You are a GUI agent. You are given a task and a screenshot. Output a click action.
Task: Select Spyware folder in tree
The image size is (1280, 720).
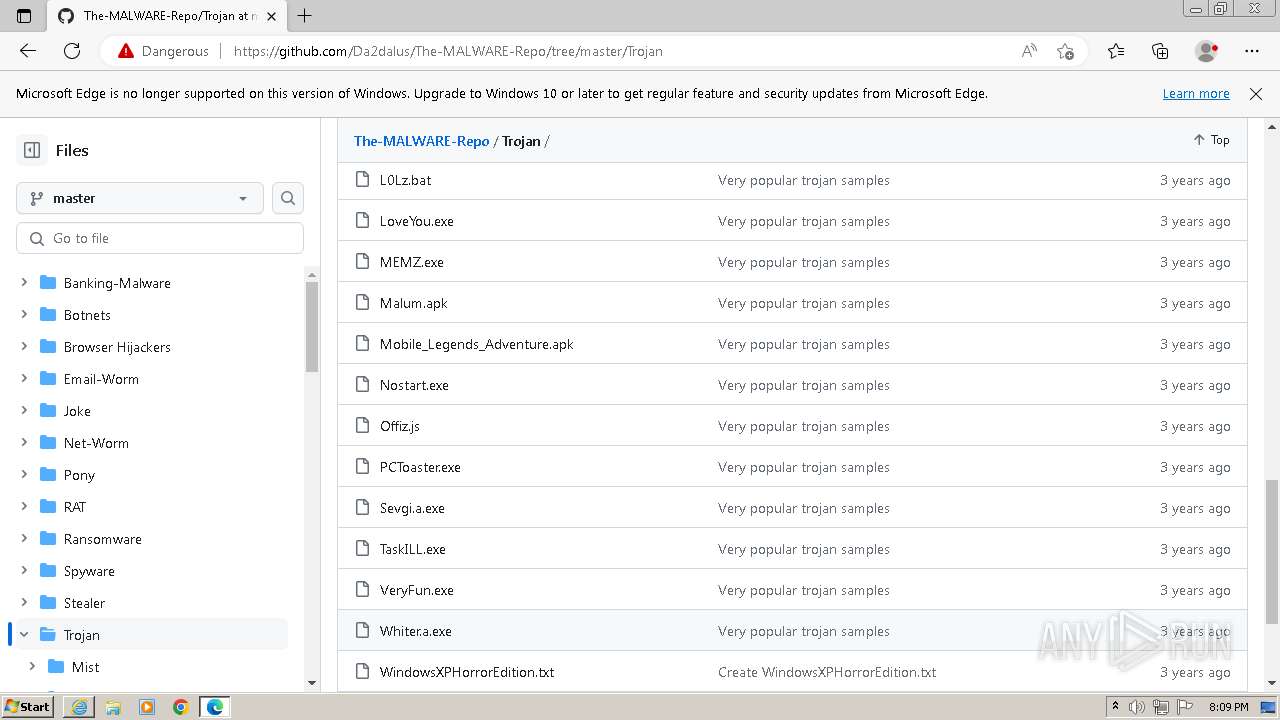(x=89, y=571)
